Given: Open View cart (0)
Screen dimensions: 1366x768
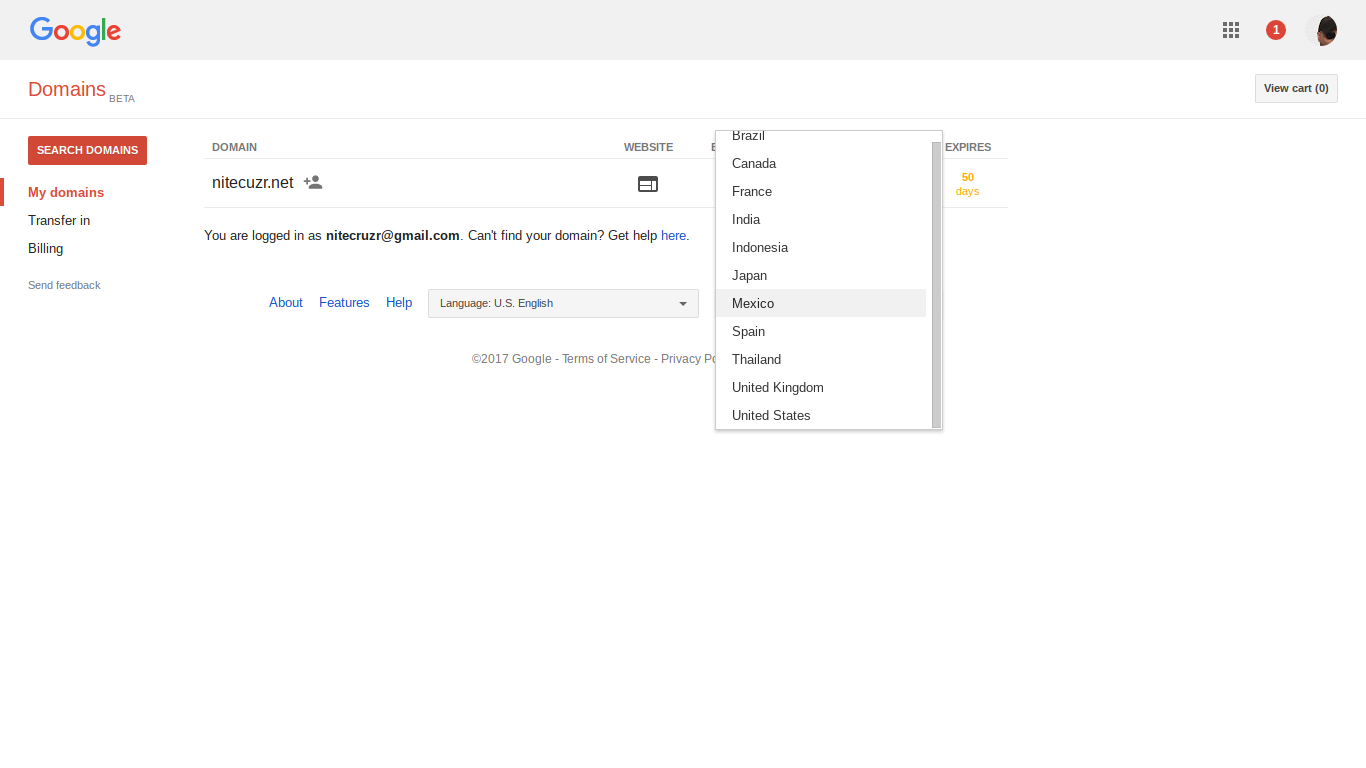Looking at the screenshot, I should click(1296, 88).
